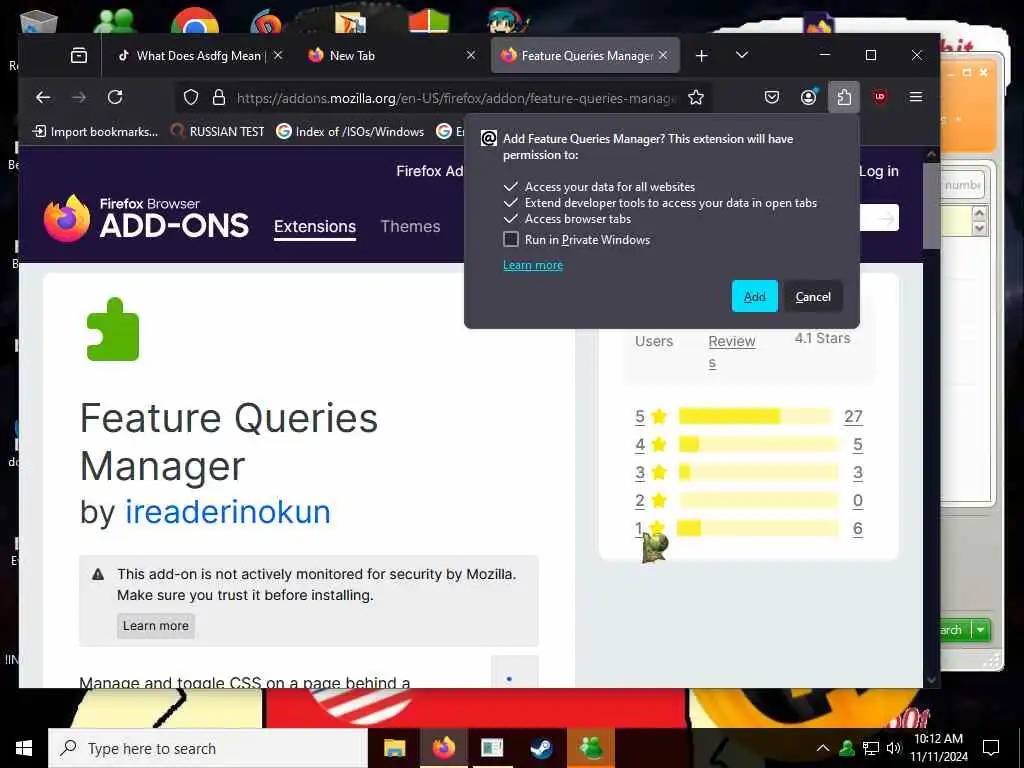
Task: Open the network icon in system tray
Action: click(x=871, y=748)
